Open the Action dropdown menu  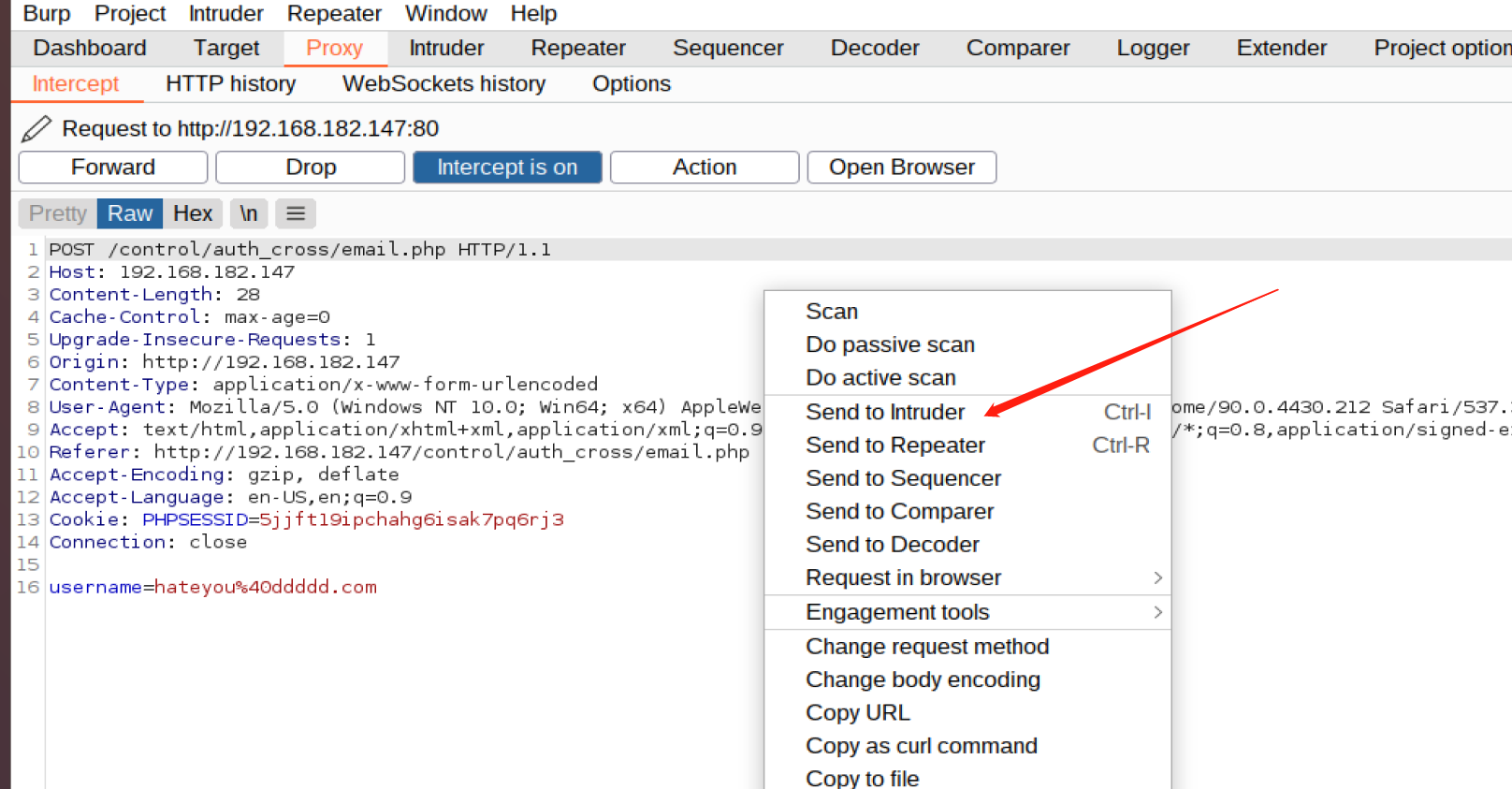(x=705, y=168)
